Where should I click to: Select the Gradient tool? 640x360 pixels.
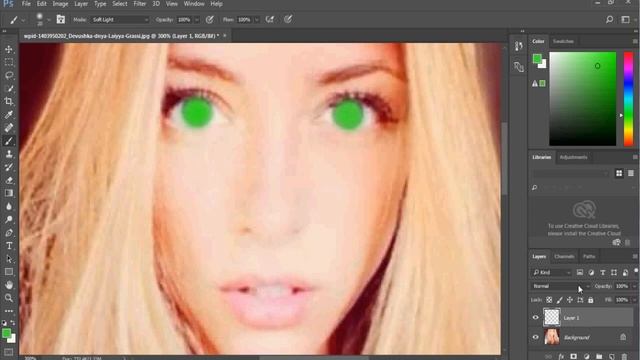pyautogui.click(x=9, y=193)
